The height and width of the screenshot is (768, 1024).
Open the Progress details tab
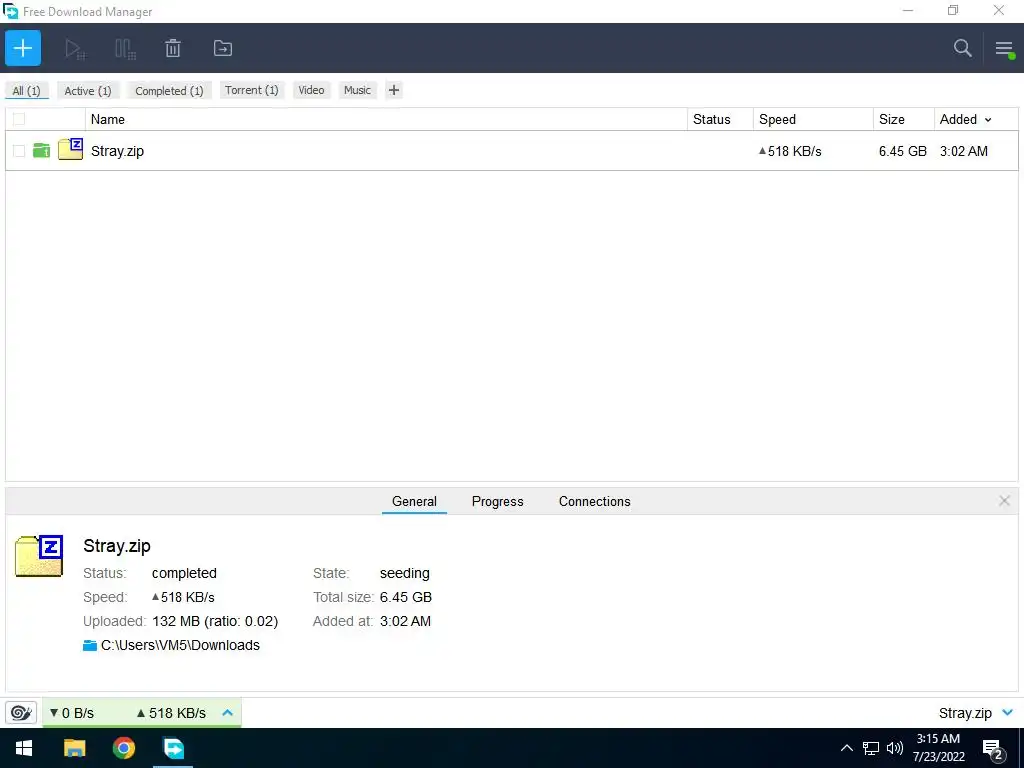498,502
